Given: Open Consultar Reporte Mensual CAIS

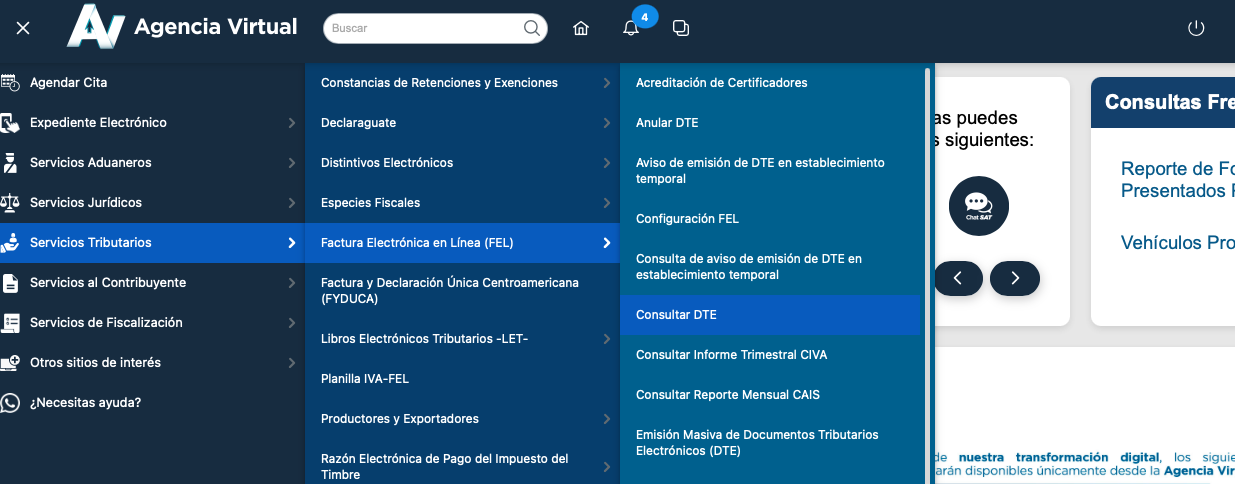Looking at the screenshot, I should pyautogui.click(x=770, y=395).
